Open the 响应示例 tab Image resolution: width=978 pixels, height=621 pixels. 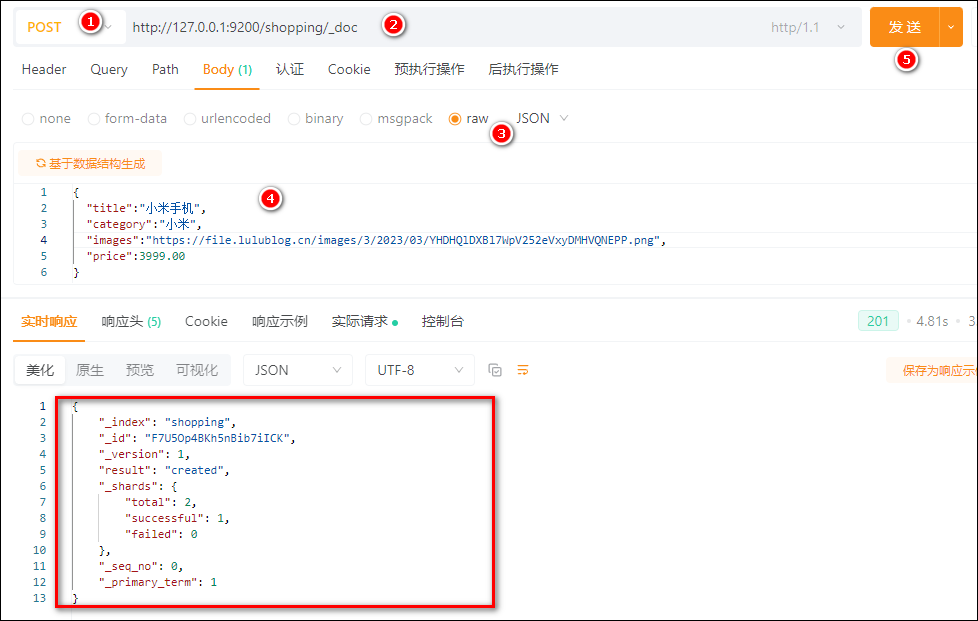280,322
